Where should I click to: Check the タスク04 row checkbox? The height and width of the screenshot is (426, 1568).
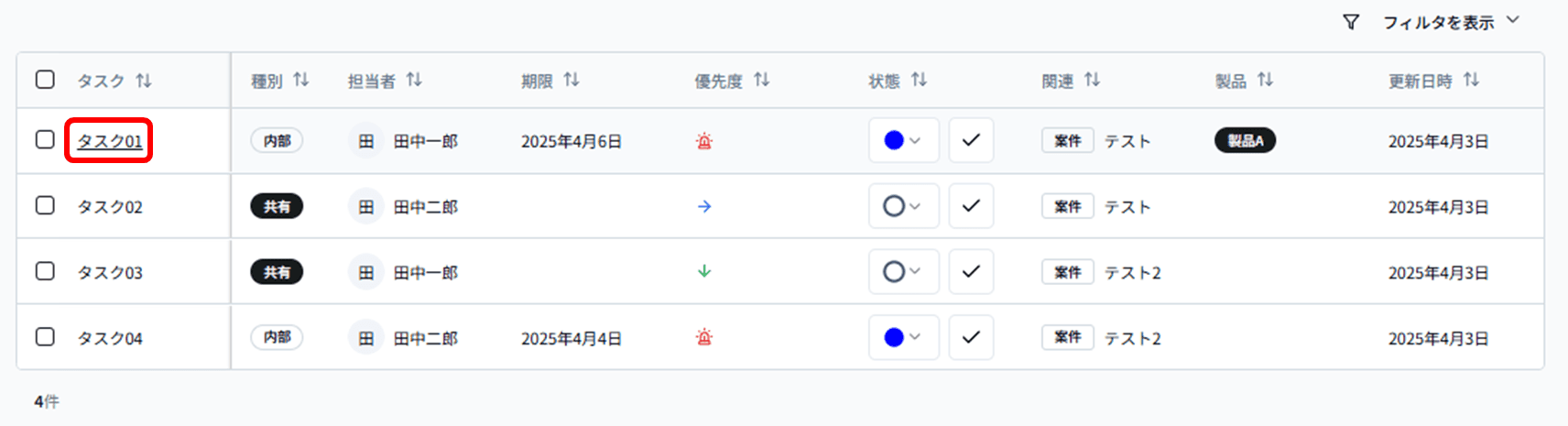[45, 337]
